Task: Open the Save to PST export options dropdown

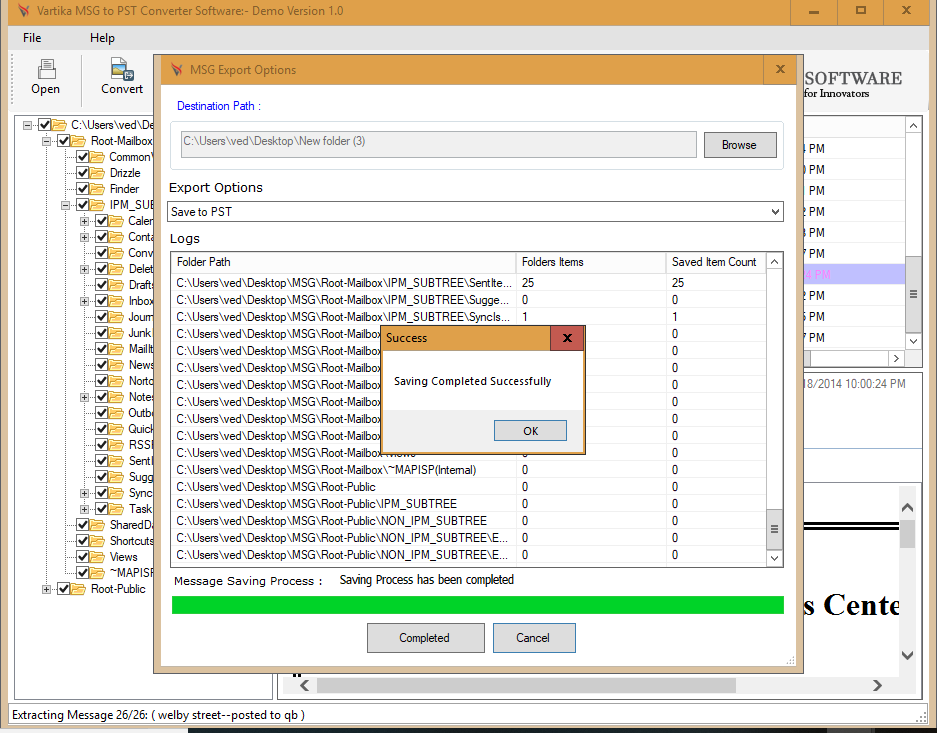Action: coord(774,211)
